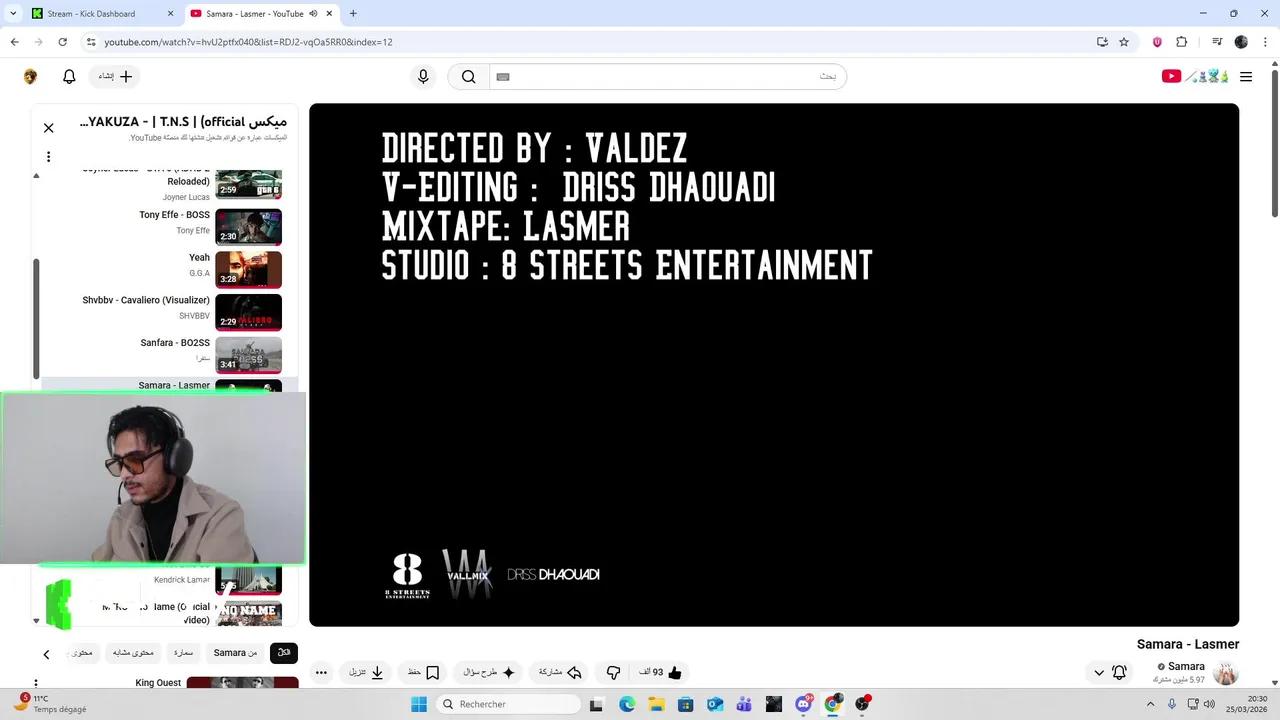
Task: Open a new browser tab
Action: (353, 14)
